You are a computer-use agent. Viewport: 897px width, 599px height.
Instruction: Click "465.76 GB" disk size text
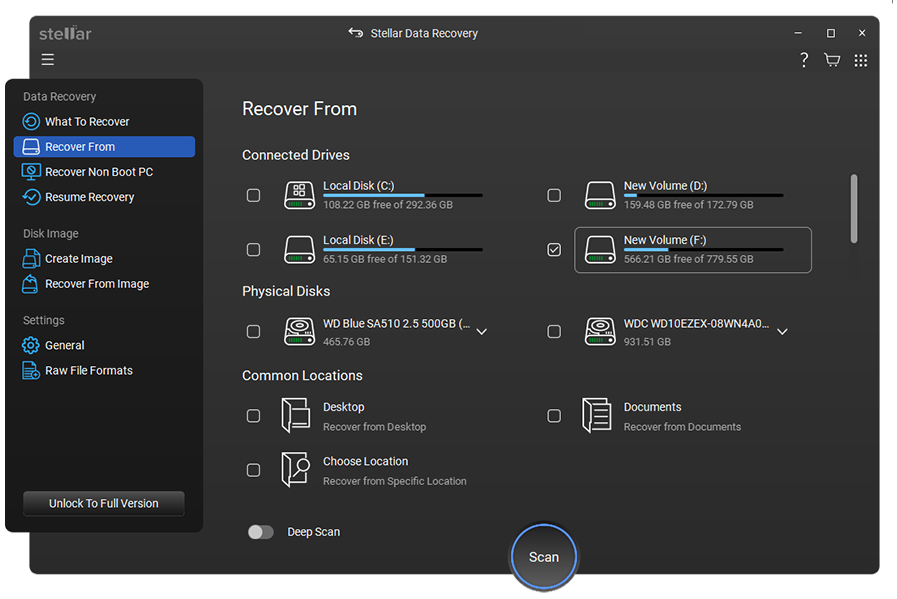pos(347,342)
